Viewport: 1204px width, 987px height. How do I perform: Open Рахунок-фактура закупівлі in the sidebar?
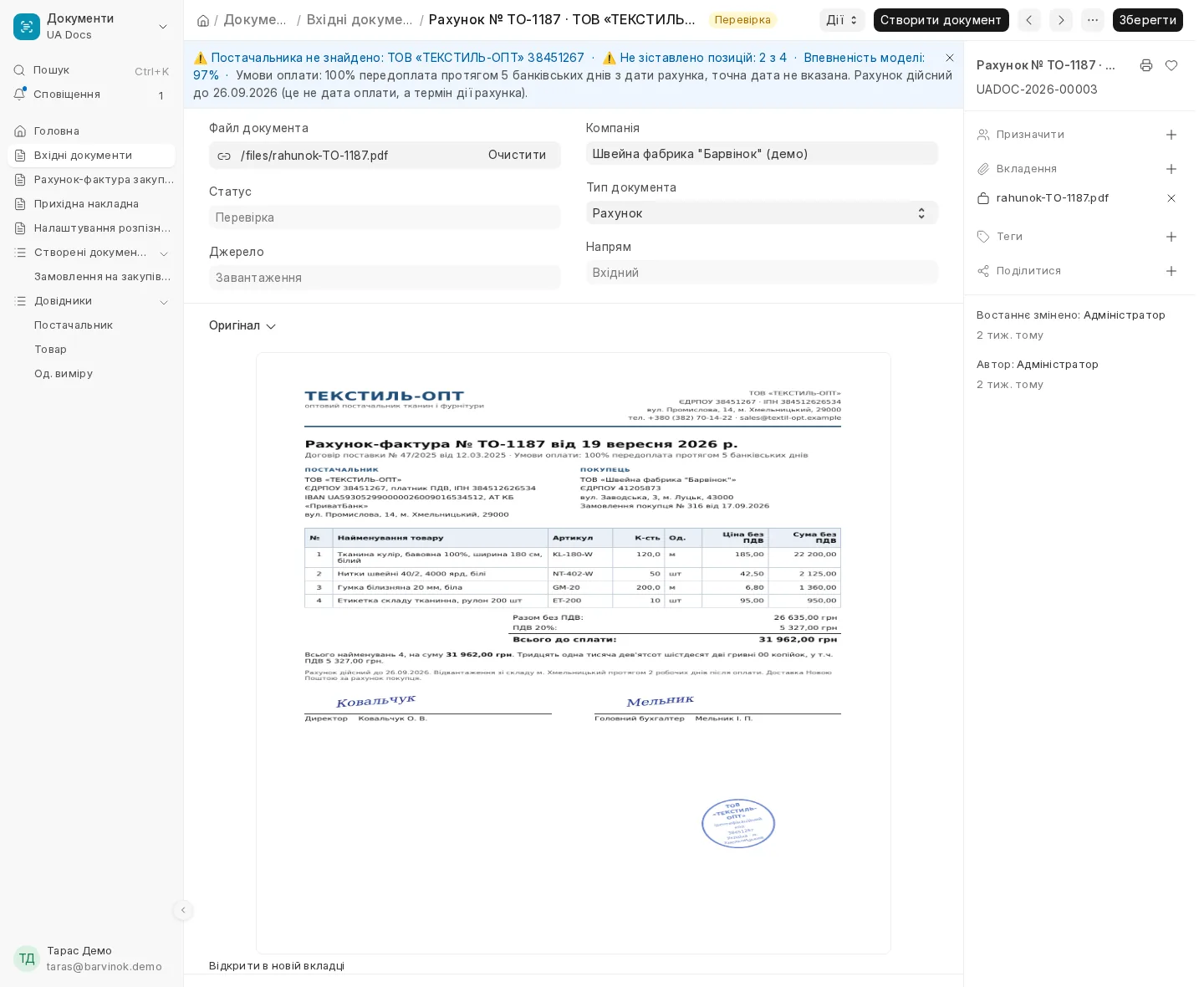pos(92,180)
